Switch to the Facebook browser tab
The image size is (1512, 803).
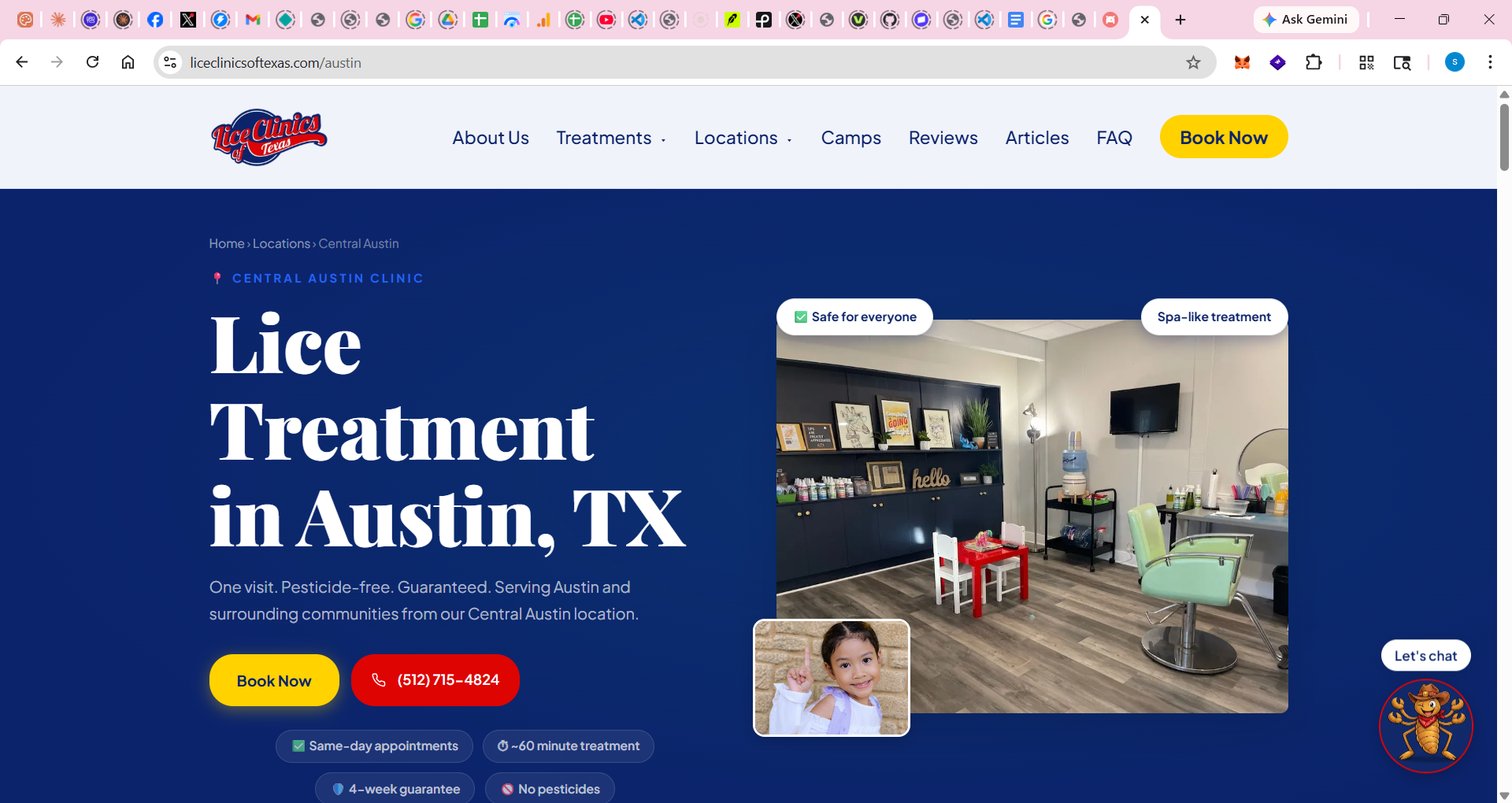(x=155, y=20)
